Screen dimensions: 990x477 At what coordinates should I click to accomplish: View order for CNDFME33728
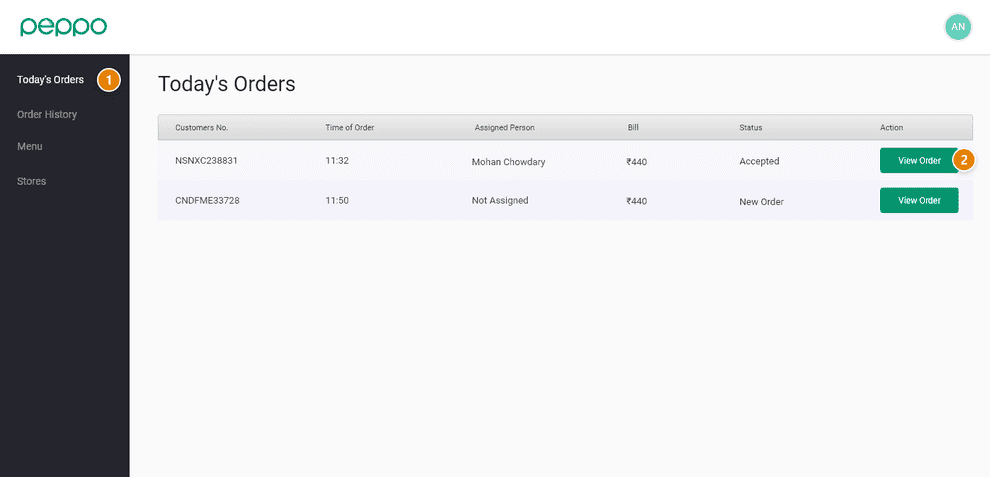(x=918, y=200)
